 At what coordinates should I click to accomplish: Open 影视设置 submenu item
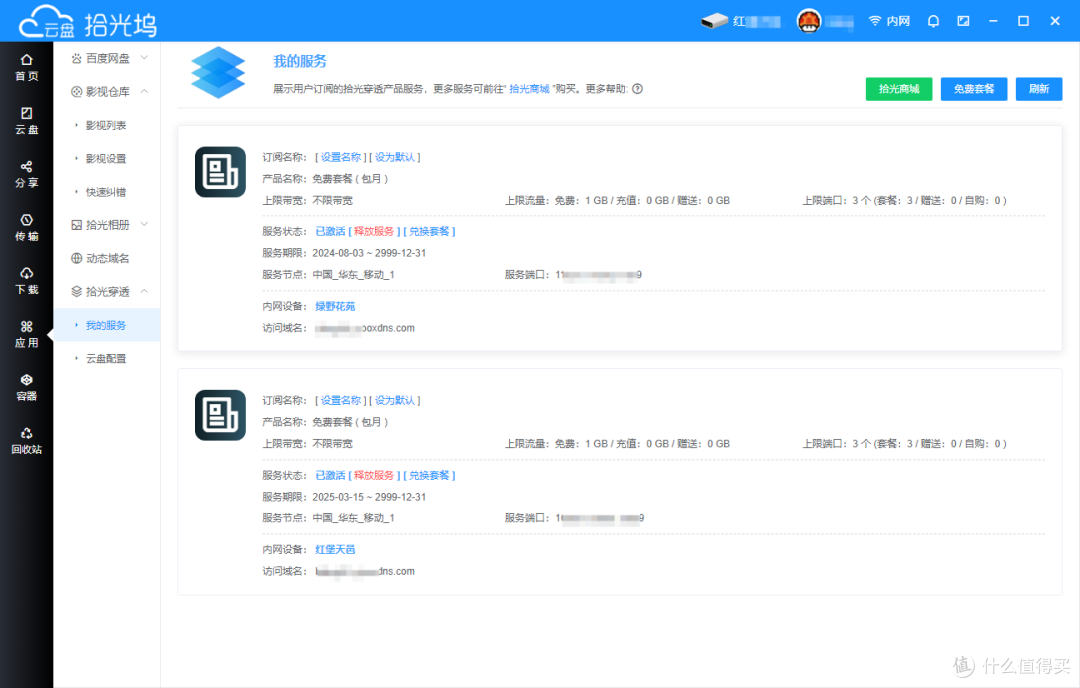coord(106,158)
